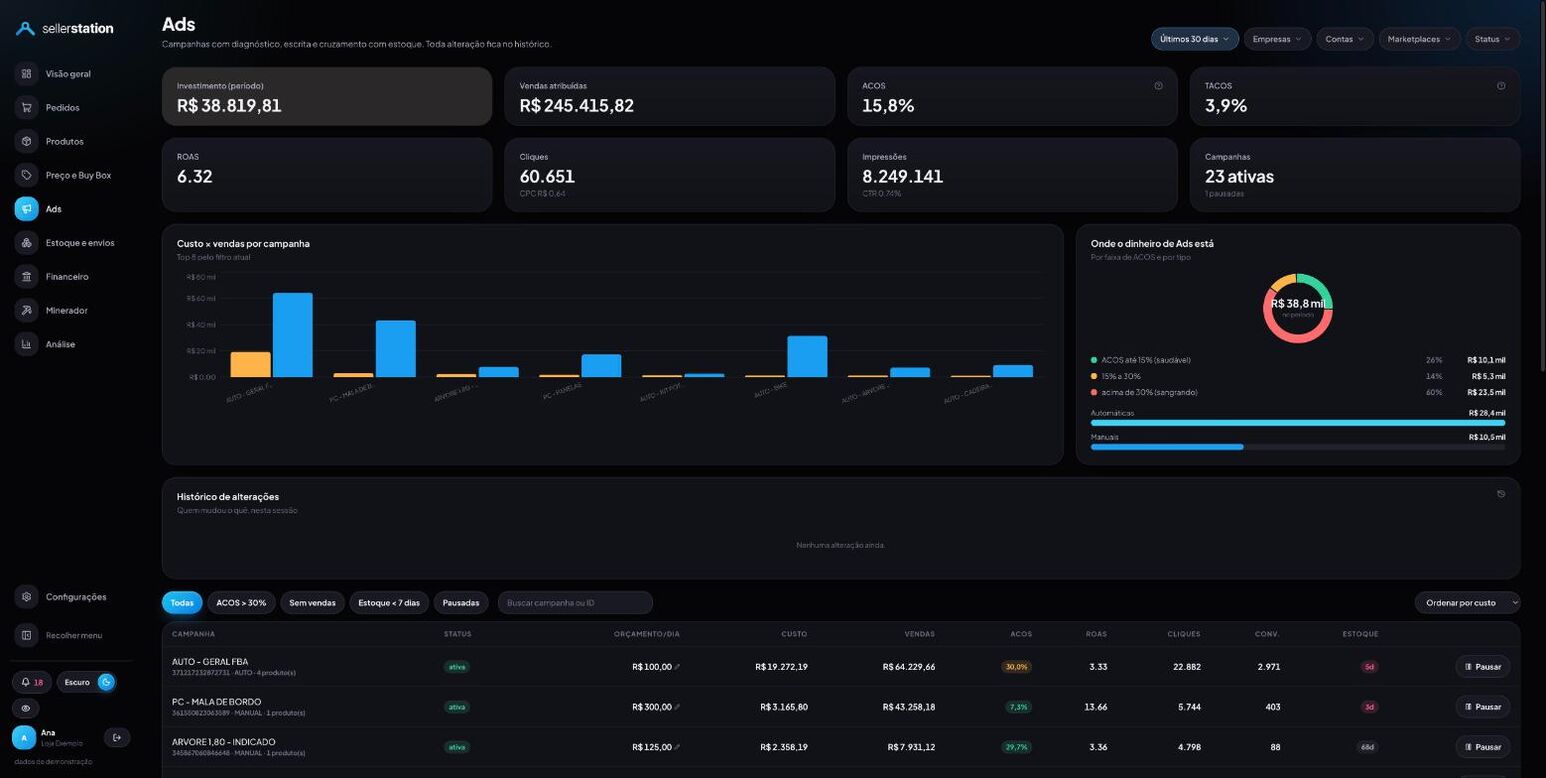
Task: Click the Buscar campanha ou ID field
Action: pos(575,603)
